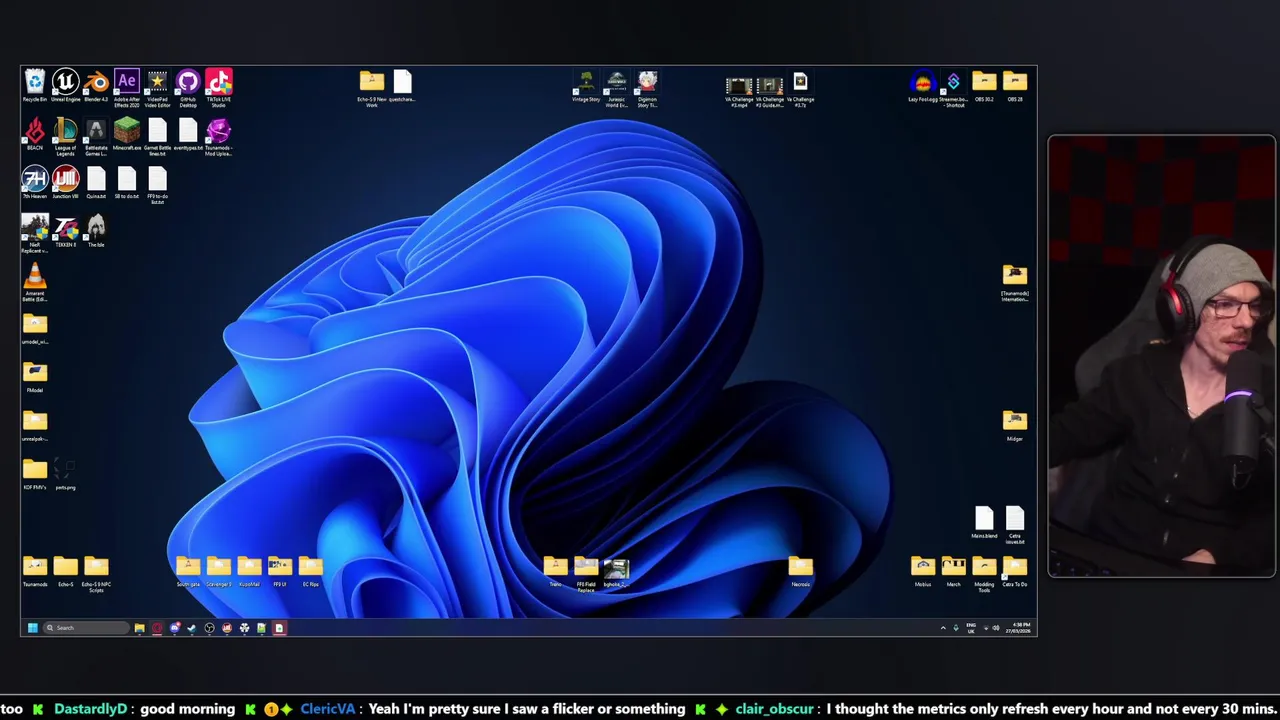
Task: Select the Echo-S 9 New Work folder
Action: point(372,88)
